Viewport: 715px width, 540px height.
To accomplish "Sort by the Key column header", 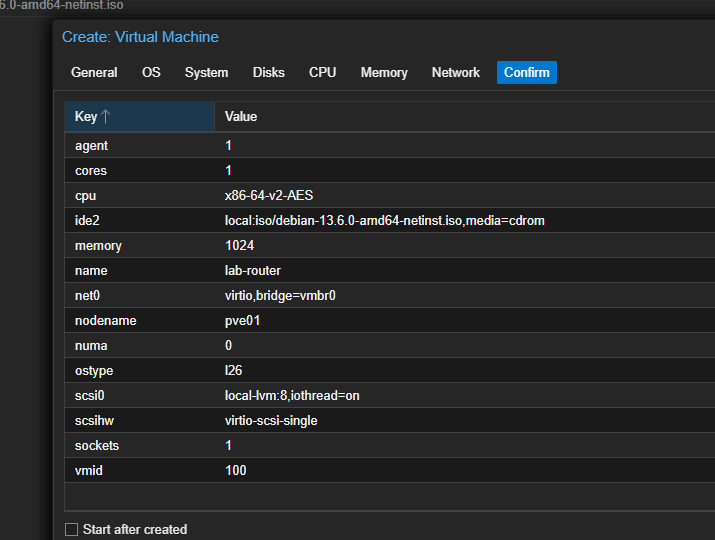I will click(139, 117).
